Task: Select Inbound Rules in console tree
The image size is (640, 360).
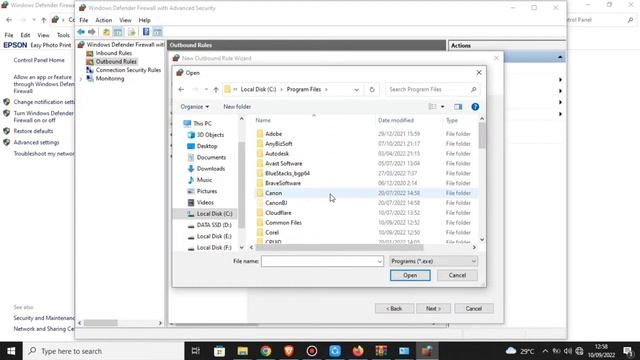Action: [x=113, y=53]
